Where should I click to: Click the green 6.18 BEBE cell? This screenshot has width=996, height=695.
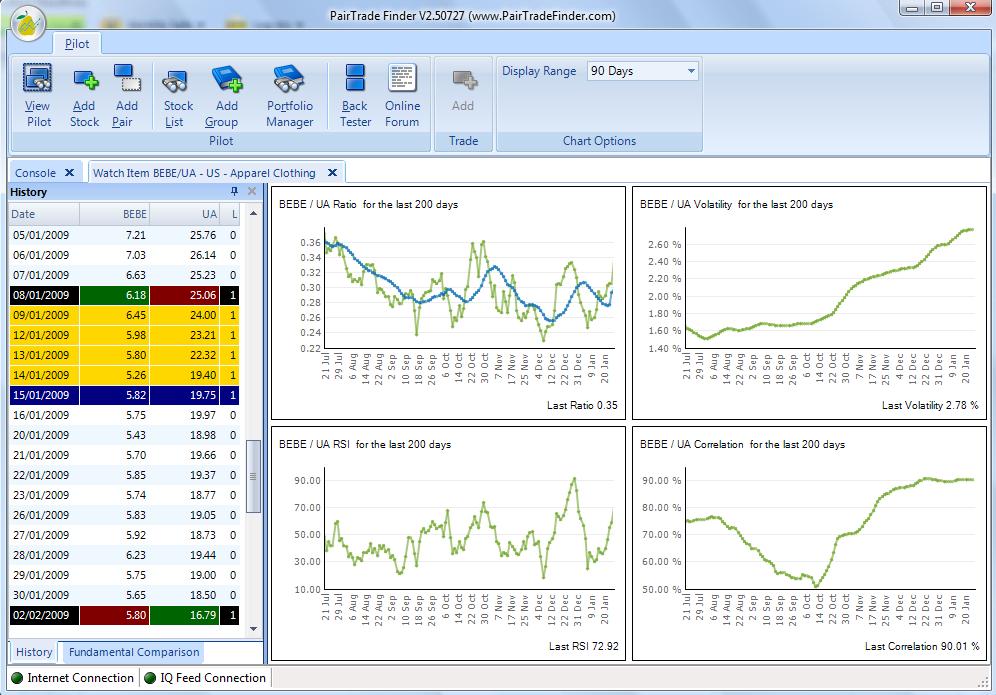115,295
